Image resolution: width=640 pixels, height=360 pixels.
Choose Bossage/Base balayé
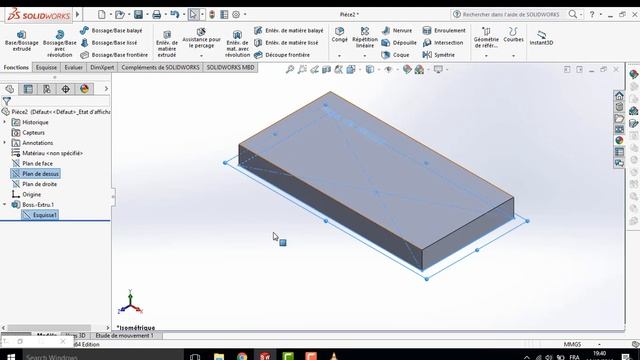(111, 31)
